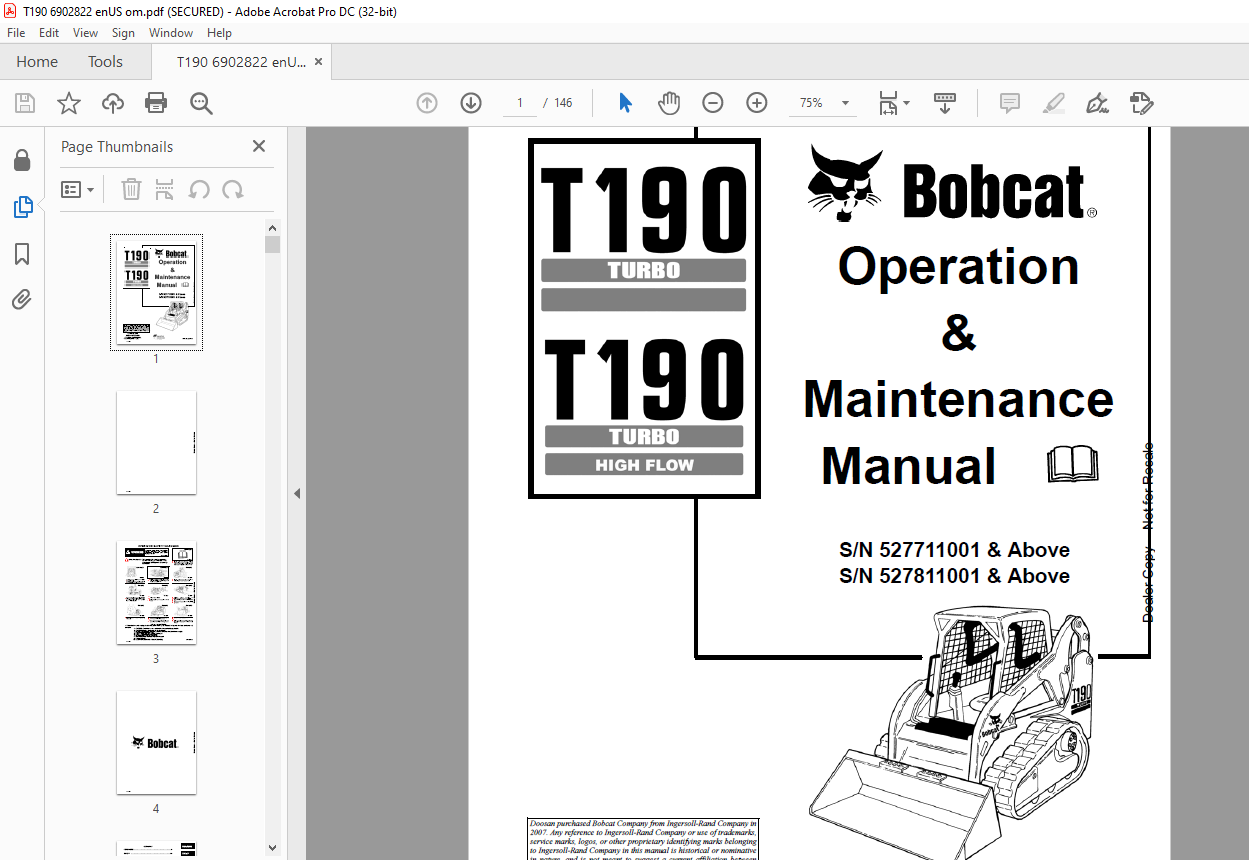Click thumbnail scrollbar up arrow

pos(272,227)
